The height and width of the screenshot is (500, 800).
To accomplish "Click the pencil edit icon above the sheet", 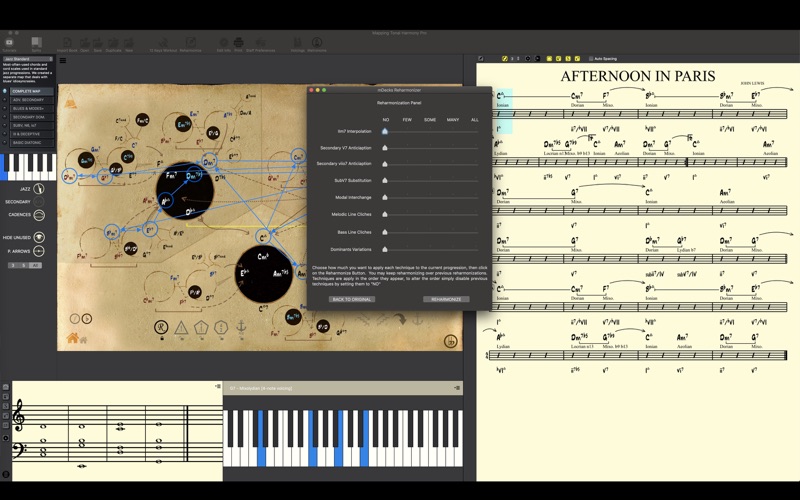I will click(481, 59).
